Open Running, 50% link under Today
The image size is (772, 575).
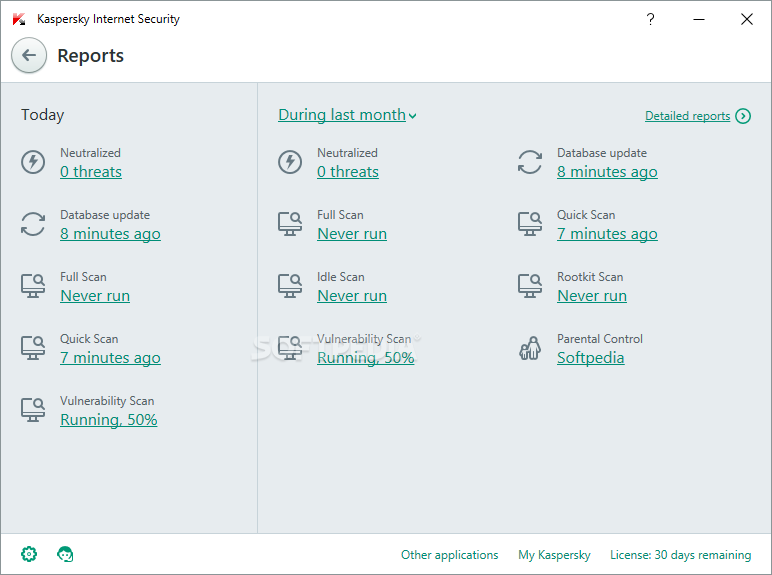(x=109, y=420)
